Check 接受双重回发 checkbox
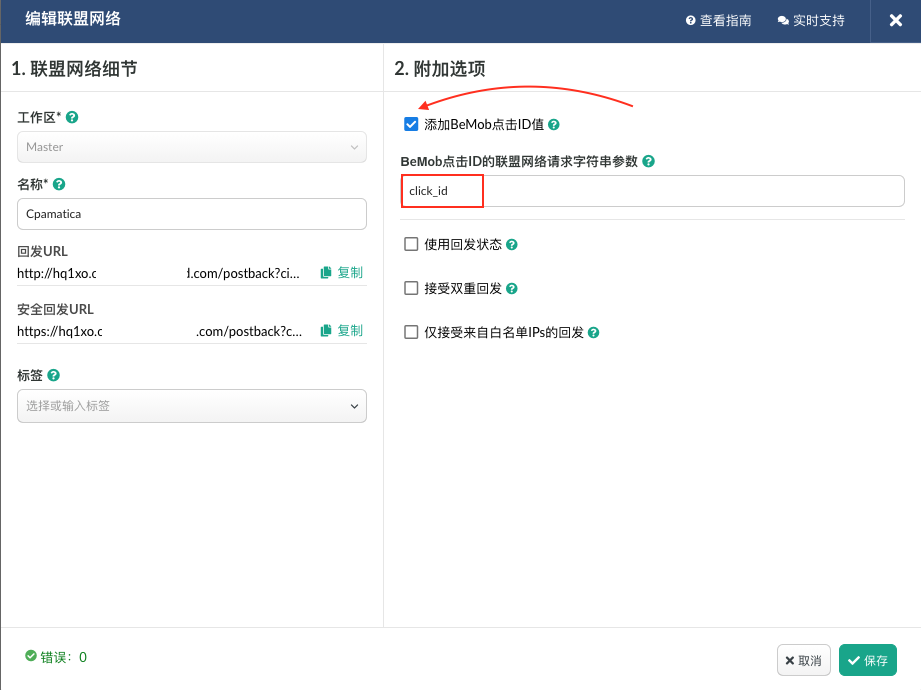 click(x=411, y=288)
